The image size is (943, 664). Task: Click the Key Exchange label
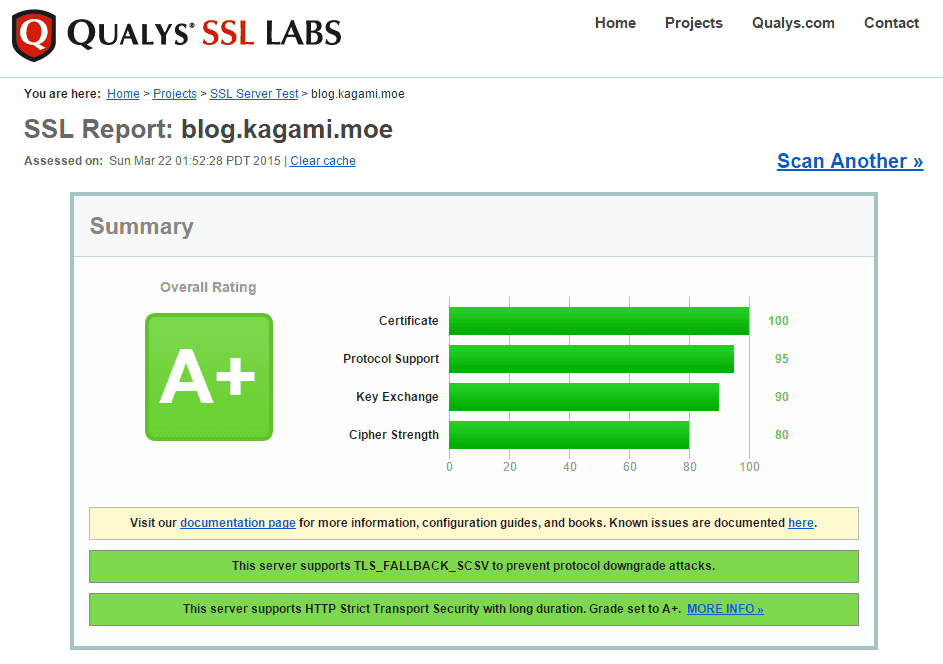click(x=397, y=397)
